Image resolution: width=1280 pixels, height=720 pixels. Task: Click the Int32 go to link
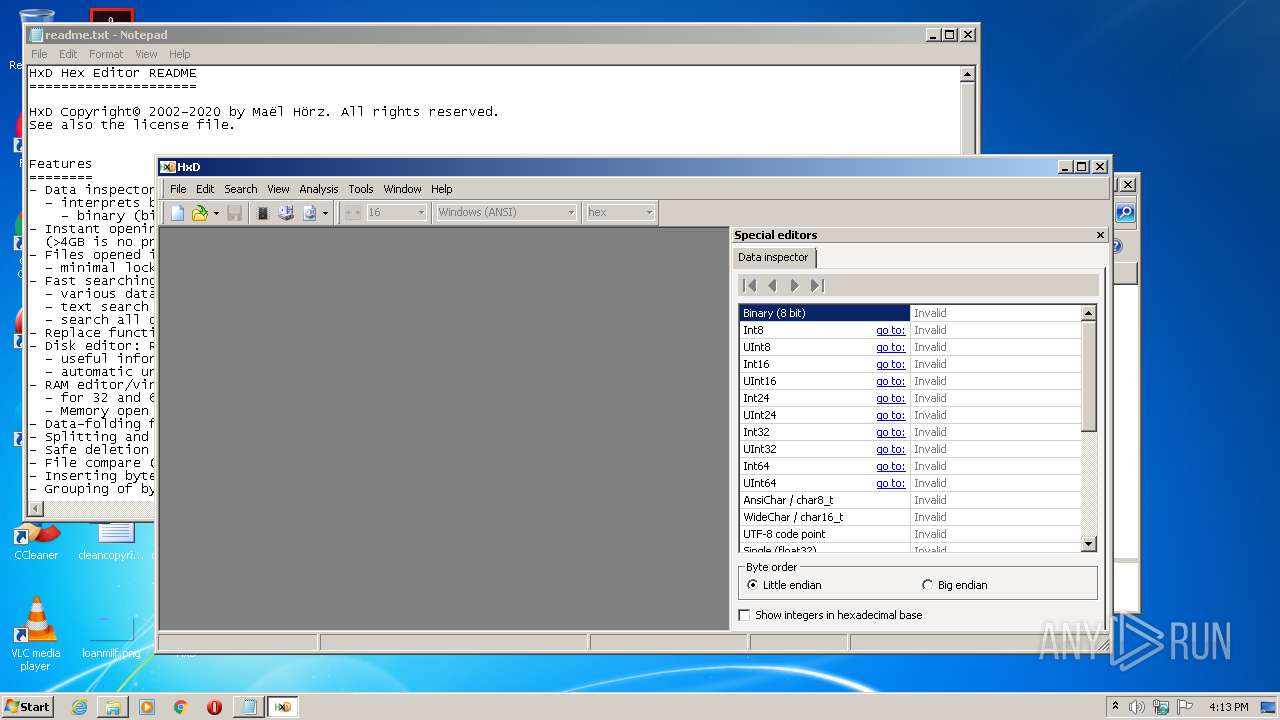pyautogui.click(x=890, y=432)
